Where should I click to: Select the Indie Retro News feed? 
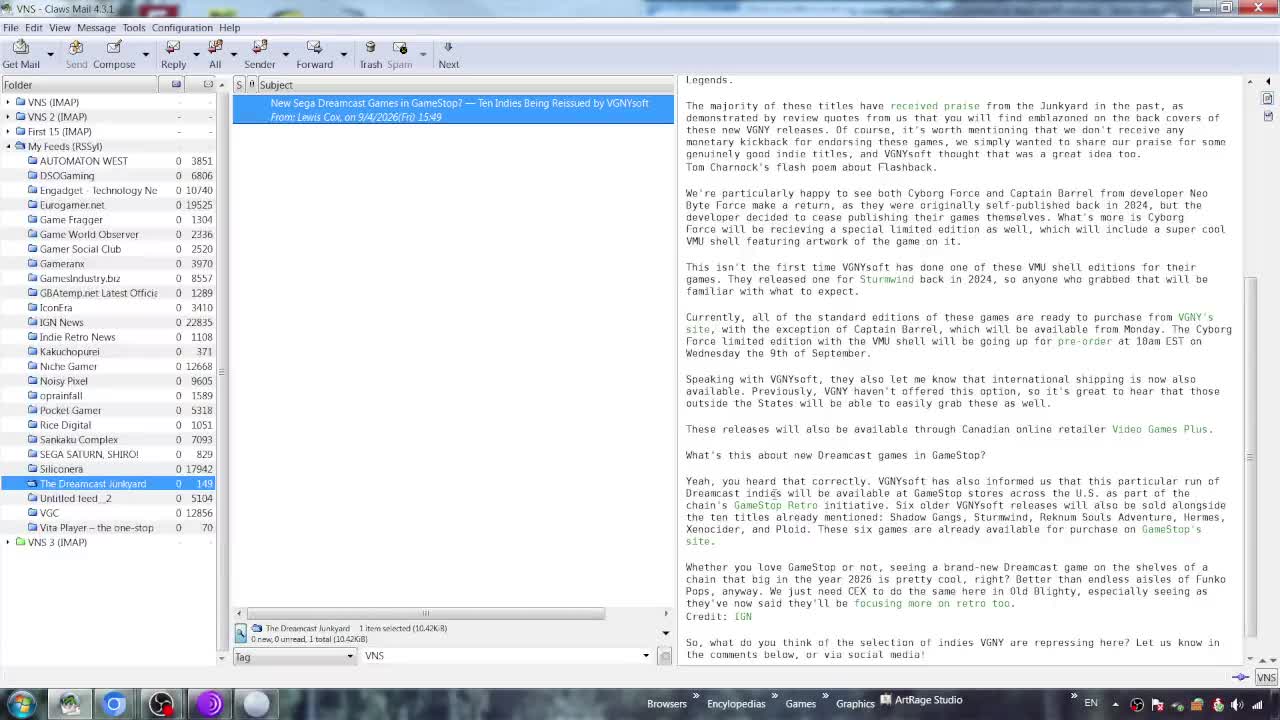[77, 337]
